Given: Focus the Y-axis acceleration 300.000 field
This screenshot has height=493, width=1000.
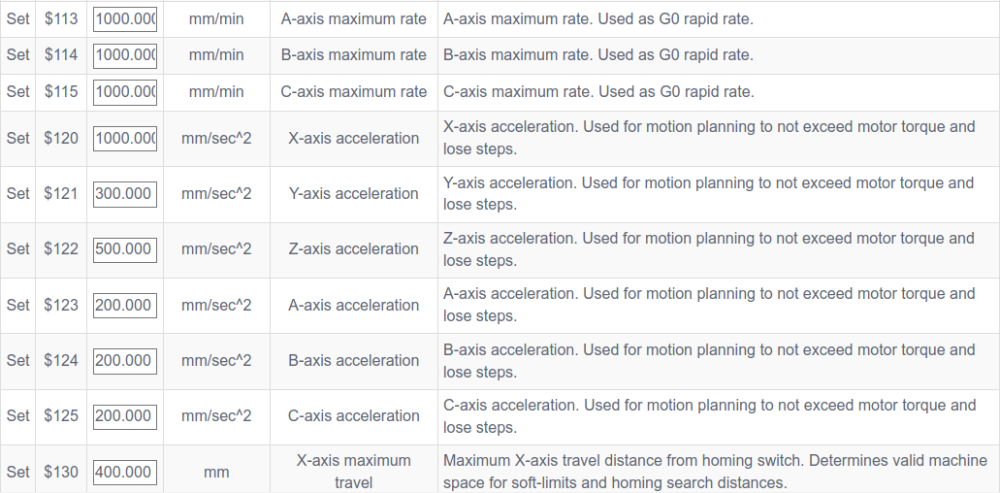Looking at the screenshot, I should (125, 193).
